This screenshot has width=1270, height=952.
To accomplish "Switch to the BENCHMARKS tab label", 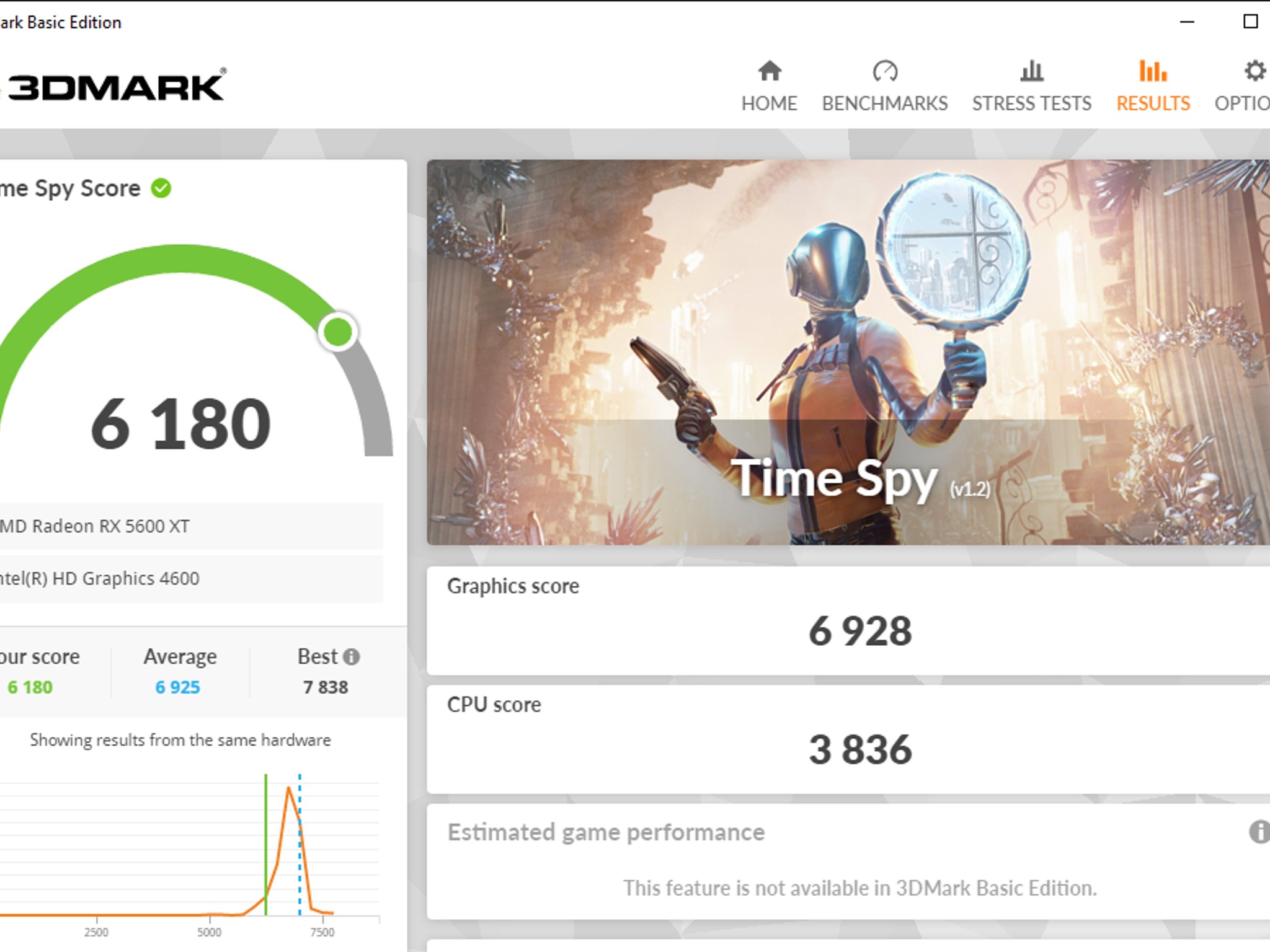I will pos(884,104).
